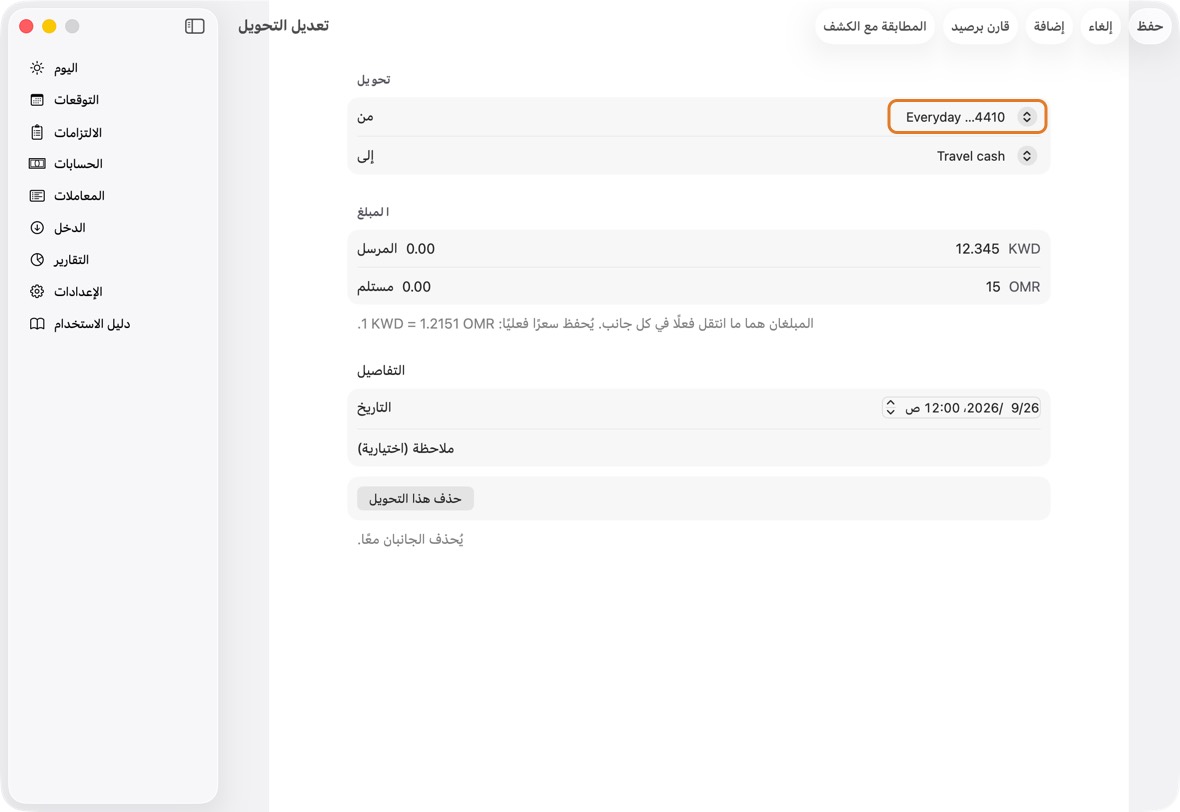
Task: Click إلغاء to cancel editing
Action: 1100,26
